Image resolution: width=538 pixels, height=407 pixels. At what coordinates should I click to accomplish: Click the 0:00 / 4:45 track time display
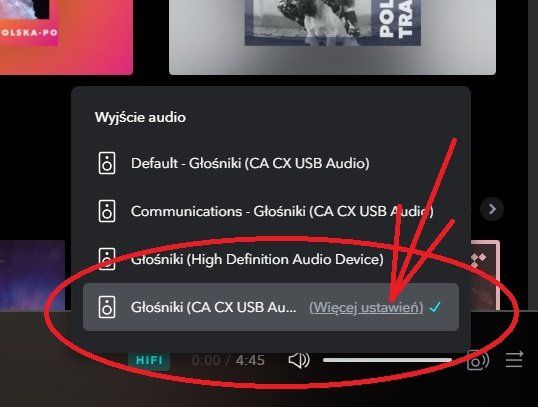(228, 360)
